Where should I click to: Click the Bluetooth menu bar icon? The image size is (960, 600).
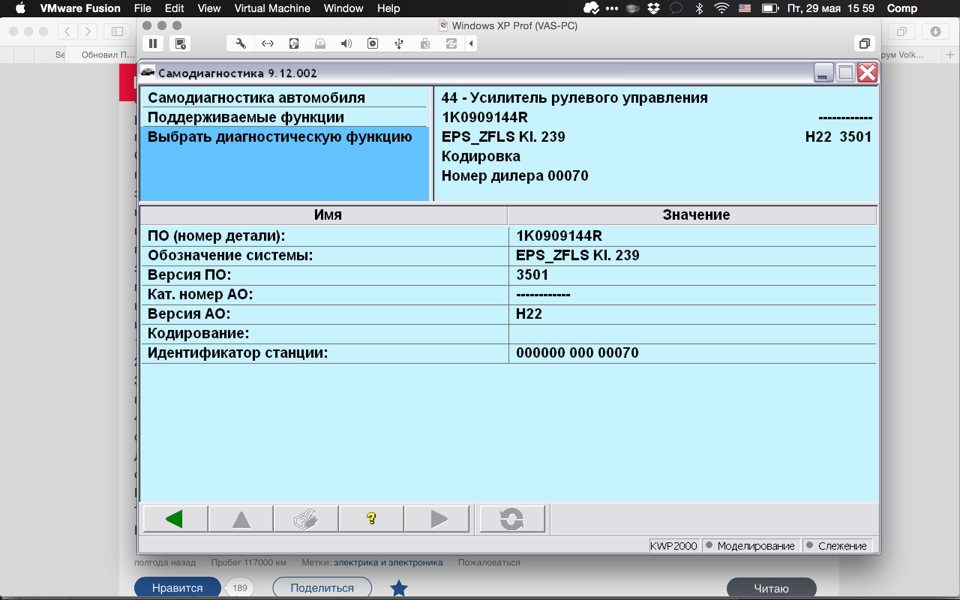tap(699, 9)
